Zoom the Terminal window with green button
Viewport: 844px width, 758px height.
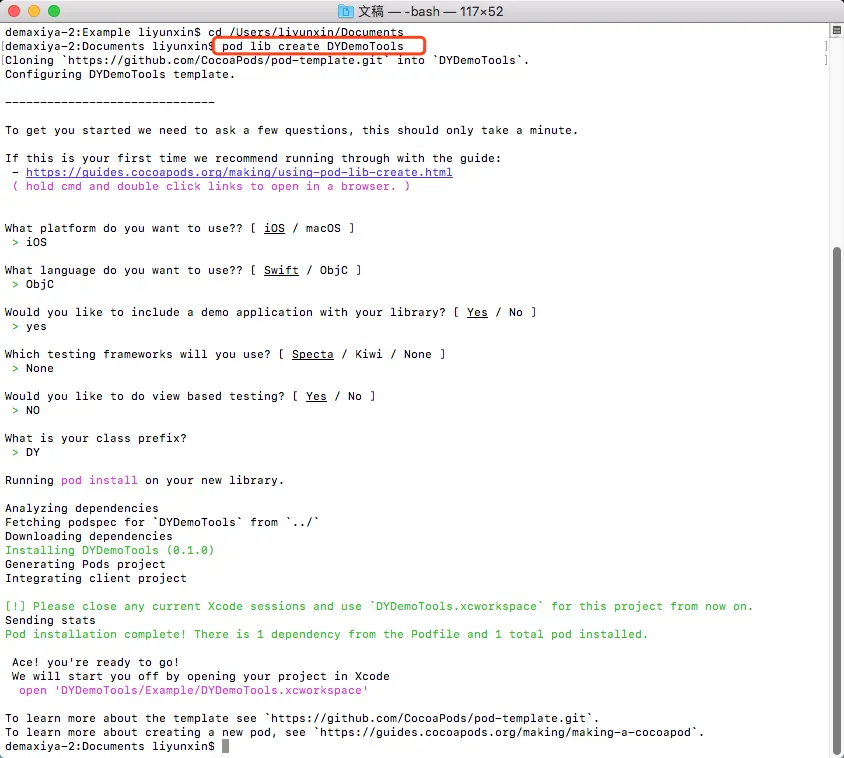(x=54, y=11)
